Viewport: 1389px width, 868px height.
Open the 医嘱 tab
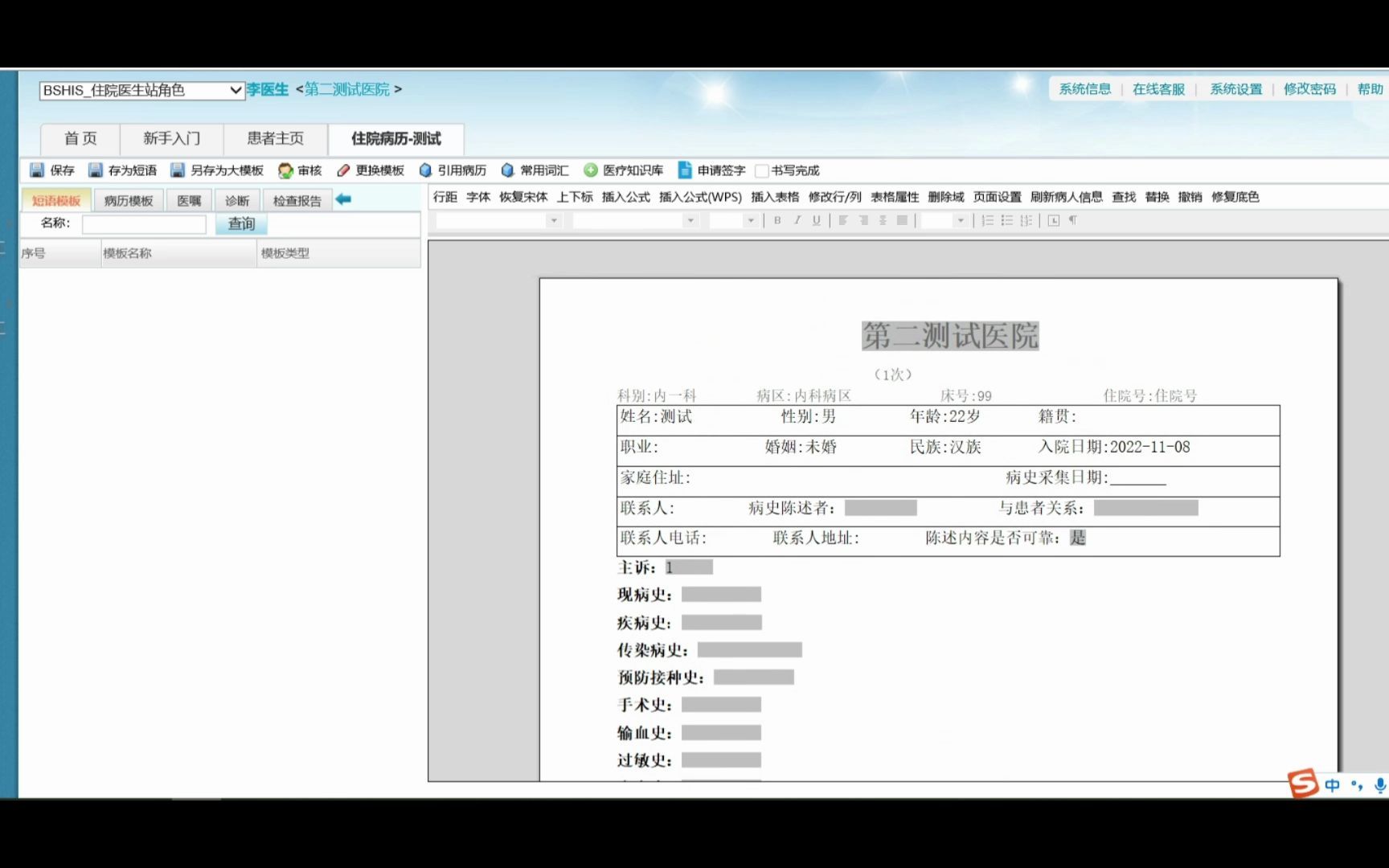click(x=190, y=200)
